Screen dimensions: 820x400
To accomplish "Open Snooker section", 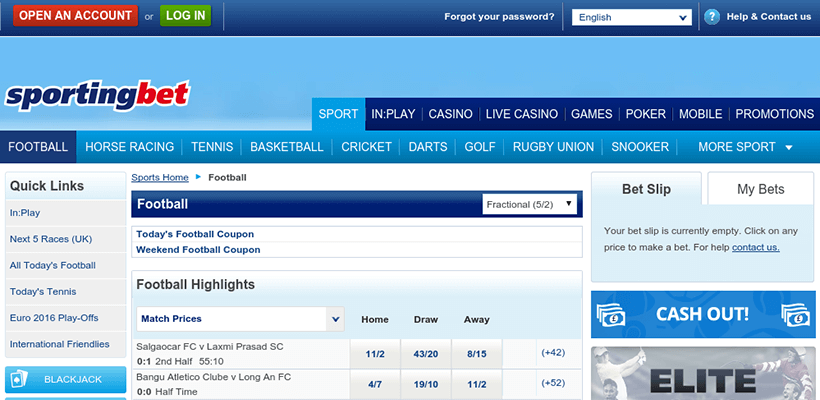I will [640, 147].
